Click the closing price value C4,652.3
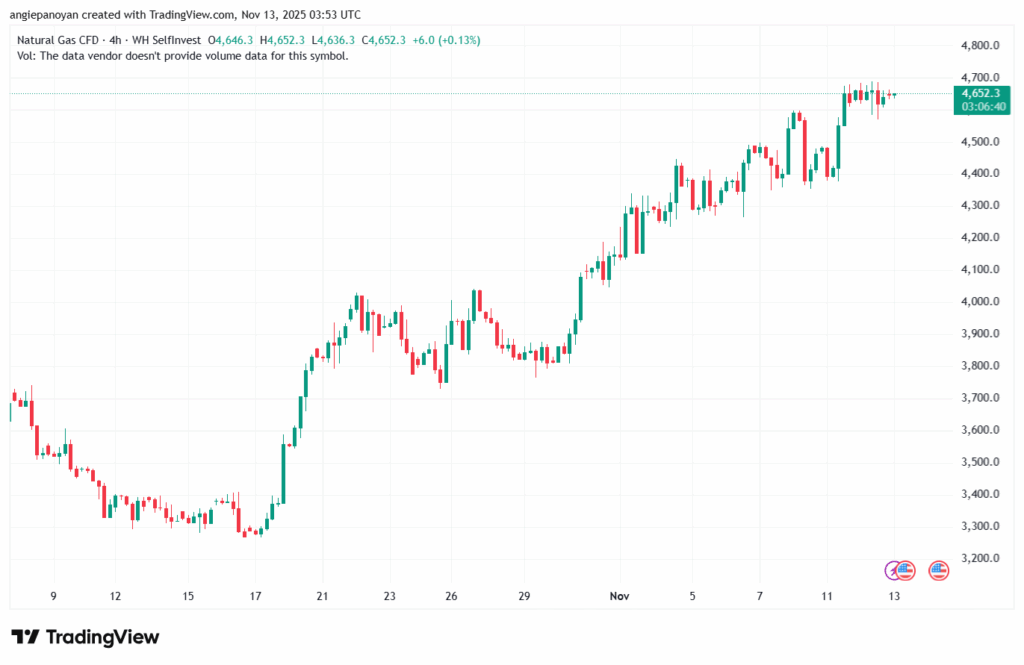The width and height of the screenshot is (1024, 665). (384, 40)
